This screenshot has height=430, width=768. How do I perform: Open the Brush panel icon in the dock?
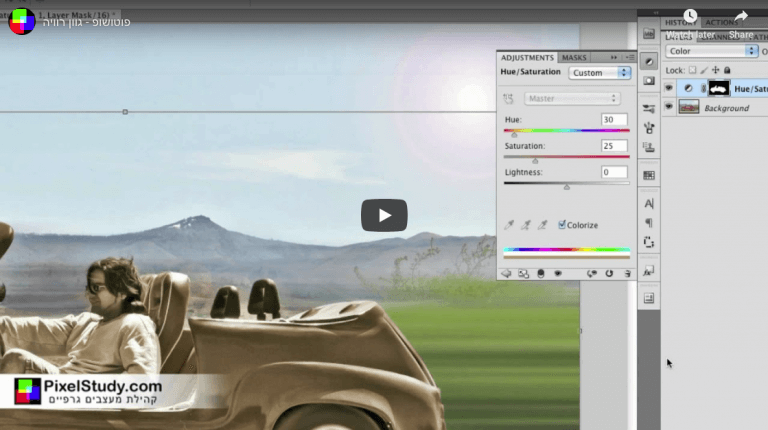[648, 128]
